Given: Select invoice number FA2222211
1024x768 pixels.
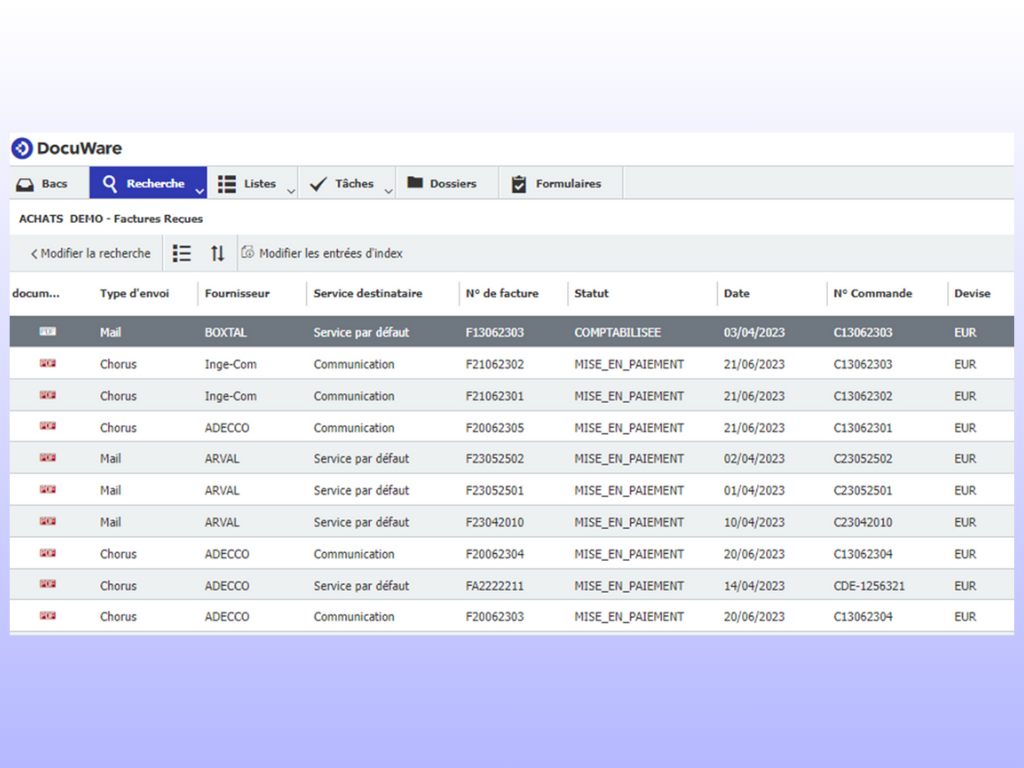Looking at the screenshot, I should 494,586.
